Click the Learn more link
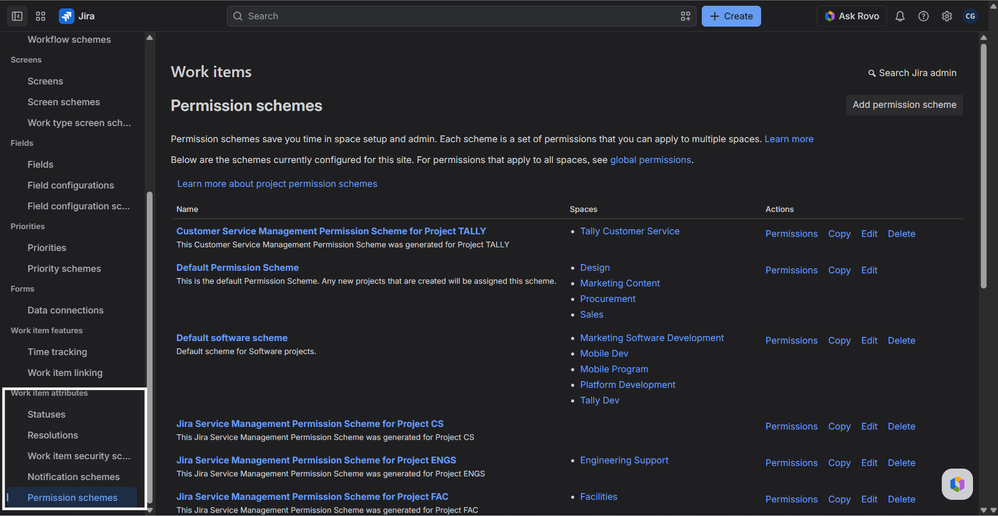This screenshot has width=998, height=516. point(789,139)
